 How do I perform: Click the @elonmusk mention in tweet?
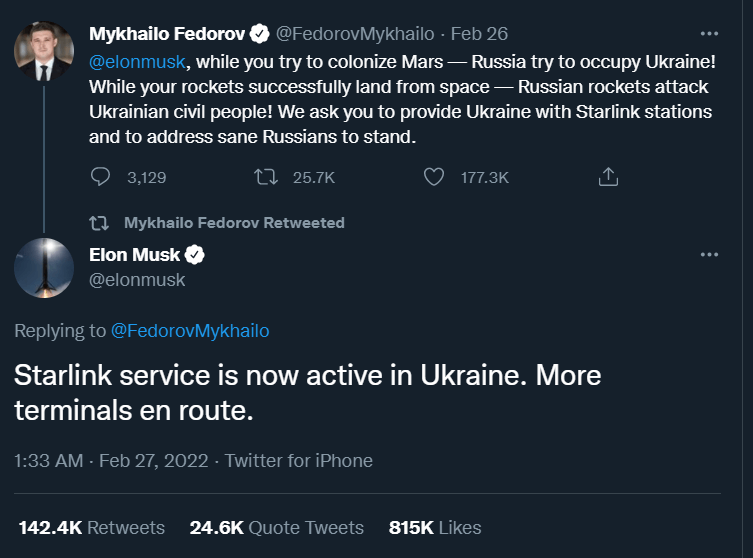(135, 60)
